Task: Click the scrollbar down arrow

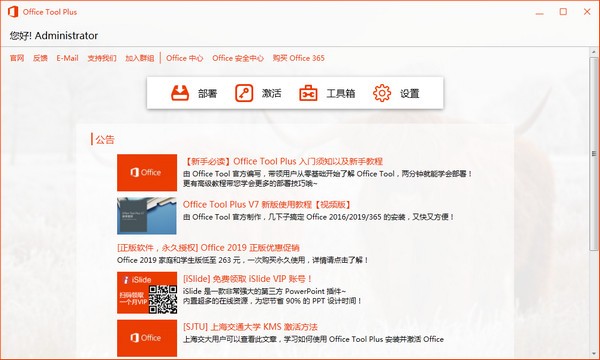Action: click(x=594, y=353)
